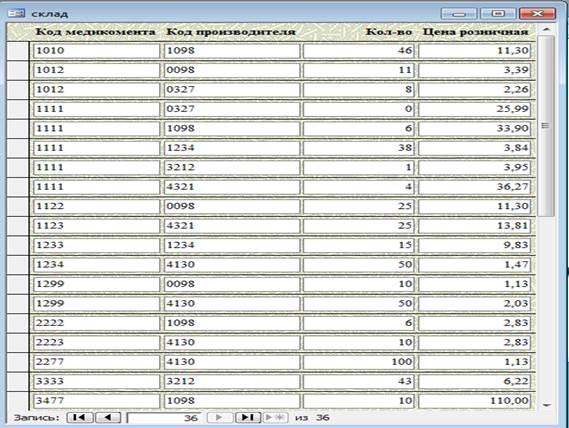Click medication code 3477

point(96,401)
